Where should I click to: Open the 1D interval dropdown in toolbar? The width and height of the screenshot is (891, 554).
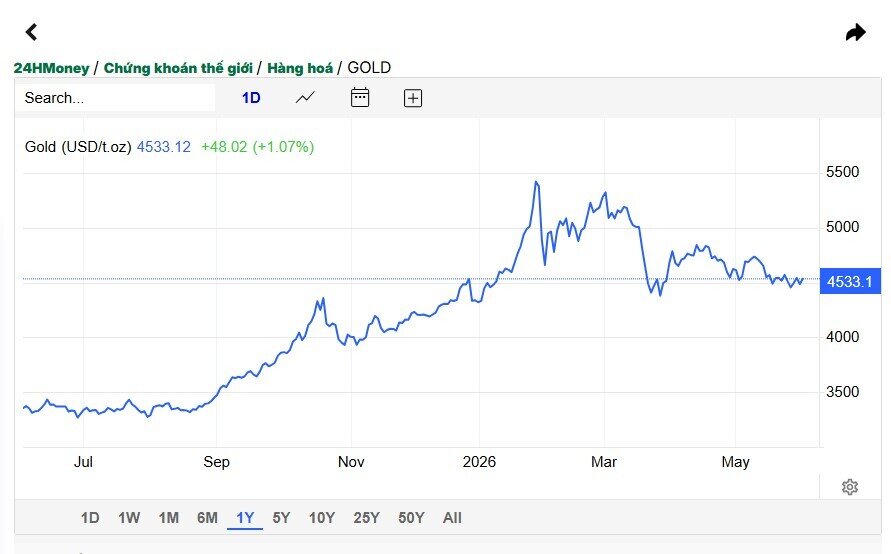pos(251,98)
